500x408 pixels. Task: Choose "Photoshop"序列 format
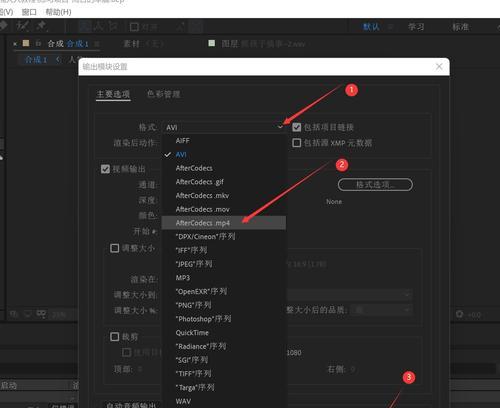coord(224,319)
